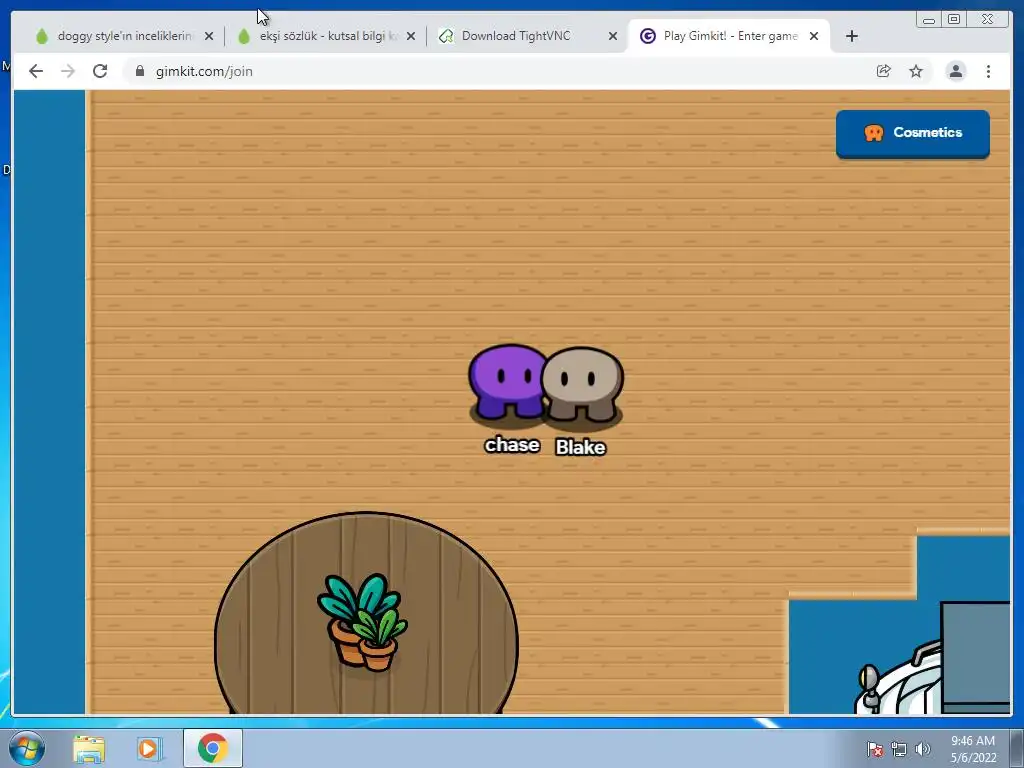The width and height of the screenshot is (1024, 768).
Task: Minimize the Chrome window
Action: coord(929,20)
